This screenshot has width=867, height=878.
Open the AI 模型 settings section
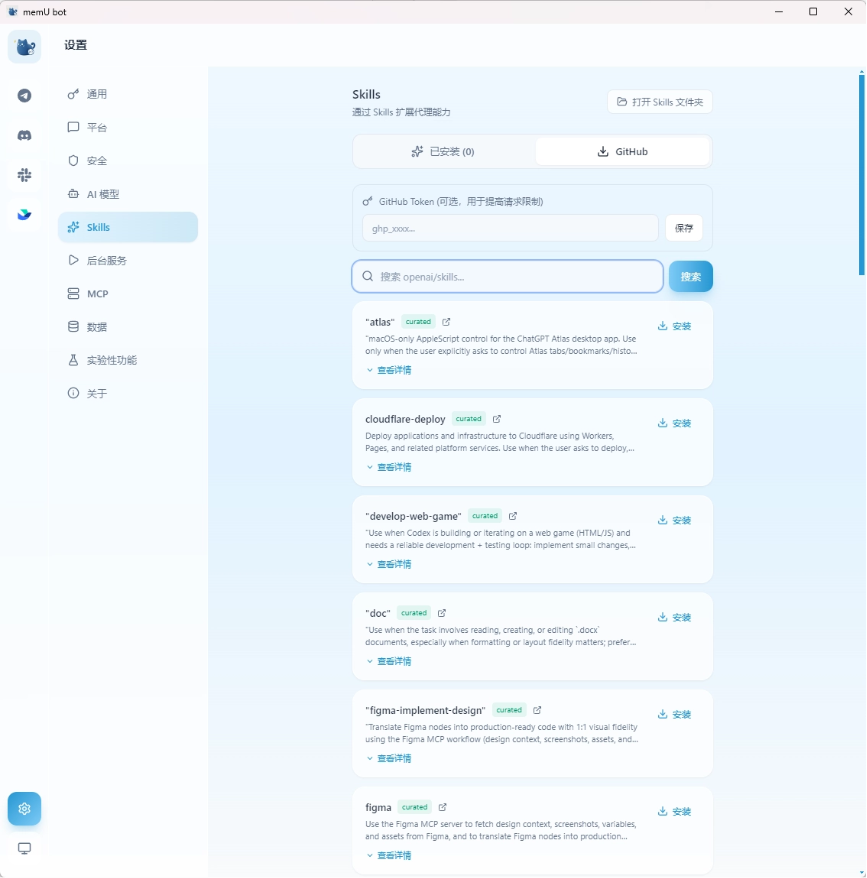tap(128, 194)
